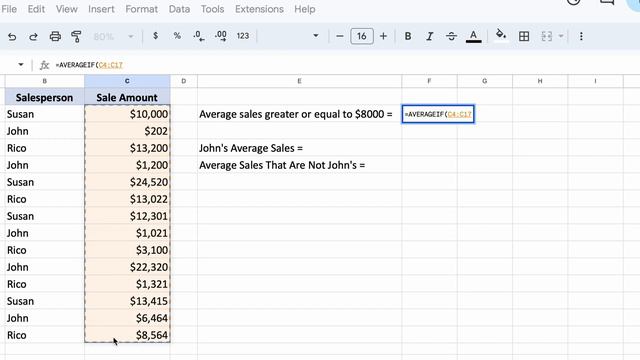Expand the name box dropdown arrow
Image resolution: width=640 pixels, height=360 pixels.
pyautogui.click(x=21, y=64)
